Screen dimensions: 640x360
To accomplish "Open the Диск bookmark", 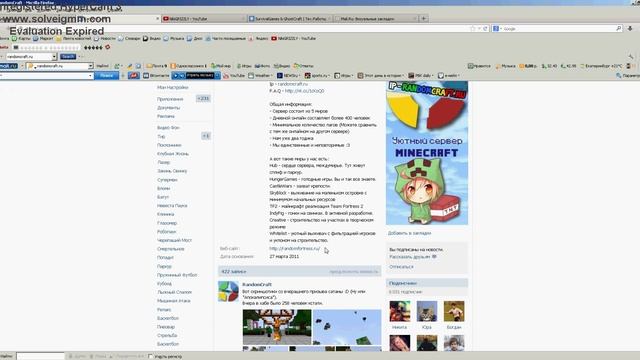I will (x=195, y=38).
